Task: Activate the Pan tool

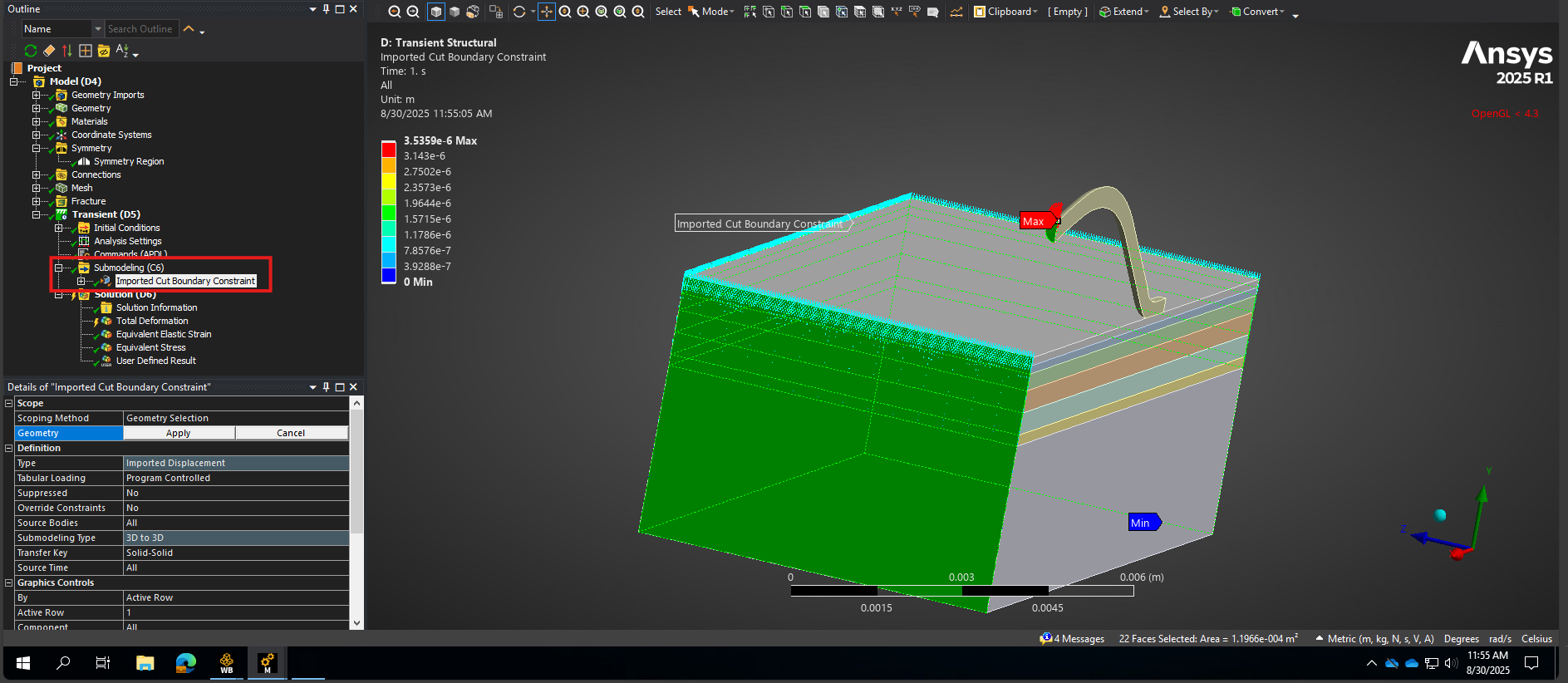Action: coord(547,12)
